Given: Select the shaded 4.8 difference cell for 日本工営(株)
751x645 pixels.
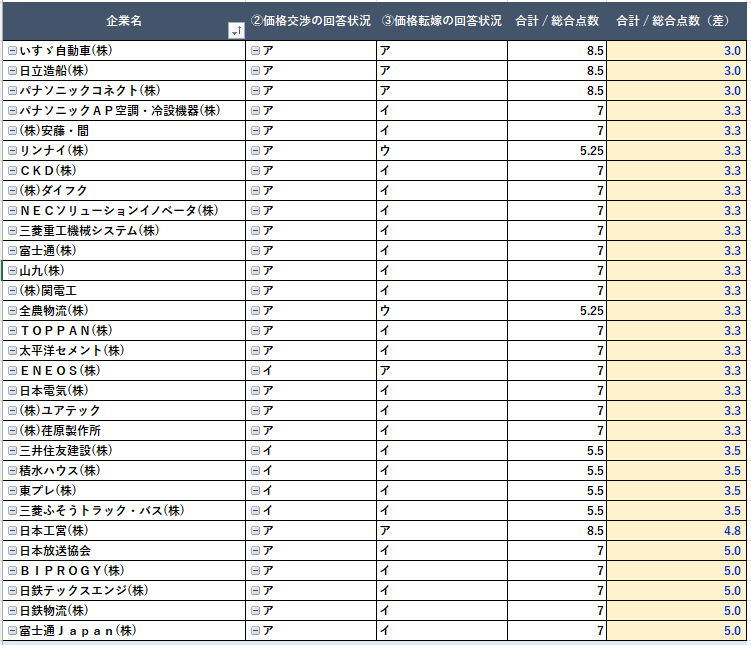Looking at the screenshot, I should tap(676, 531).
